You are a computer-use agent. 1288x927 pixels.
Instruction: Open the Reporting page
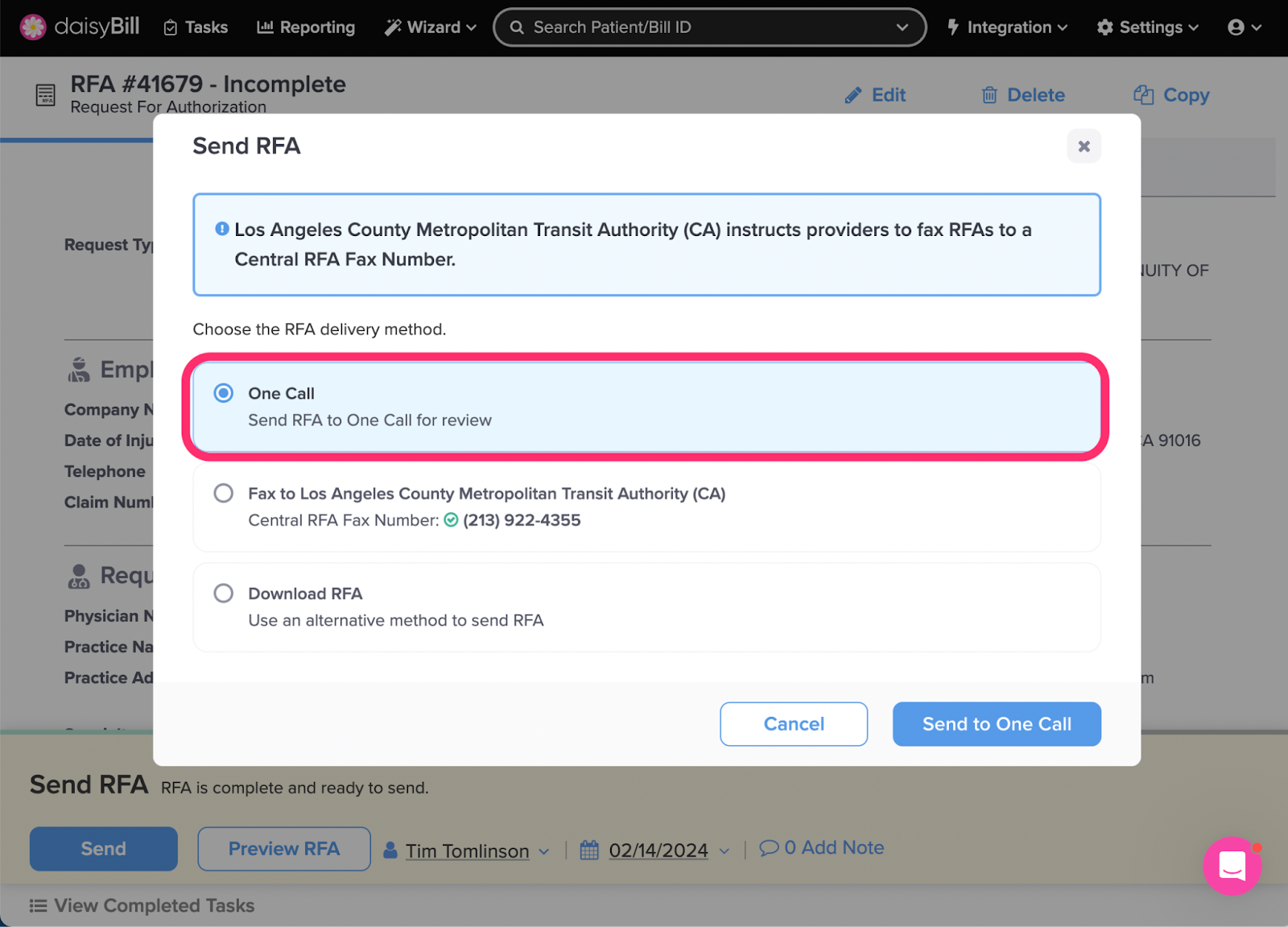[306, 27]
